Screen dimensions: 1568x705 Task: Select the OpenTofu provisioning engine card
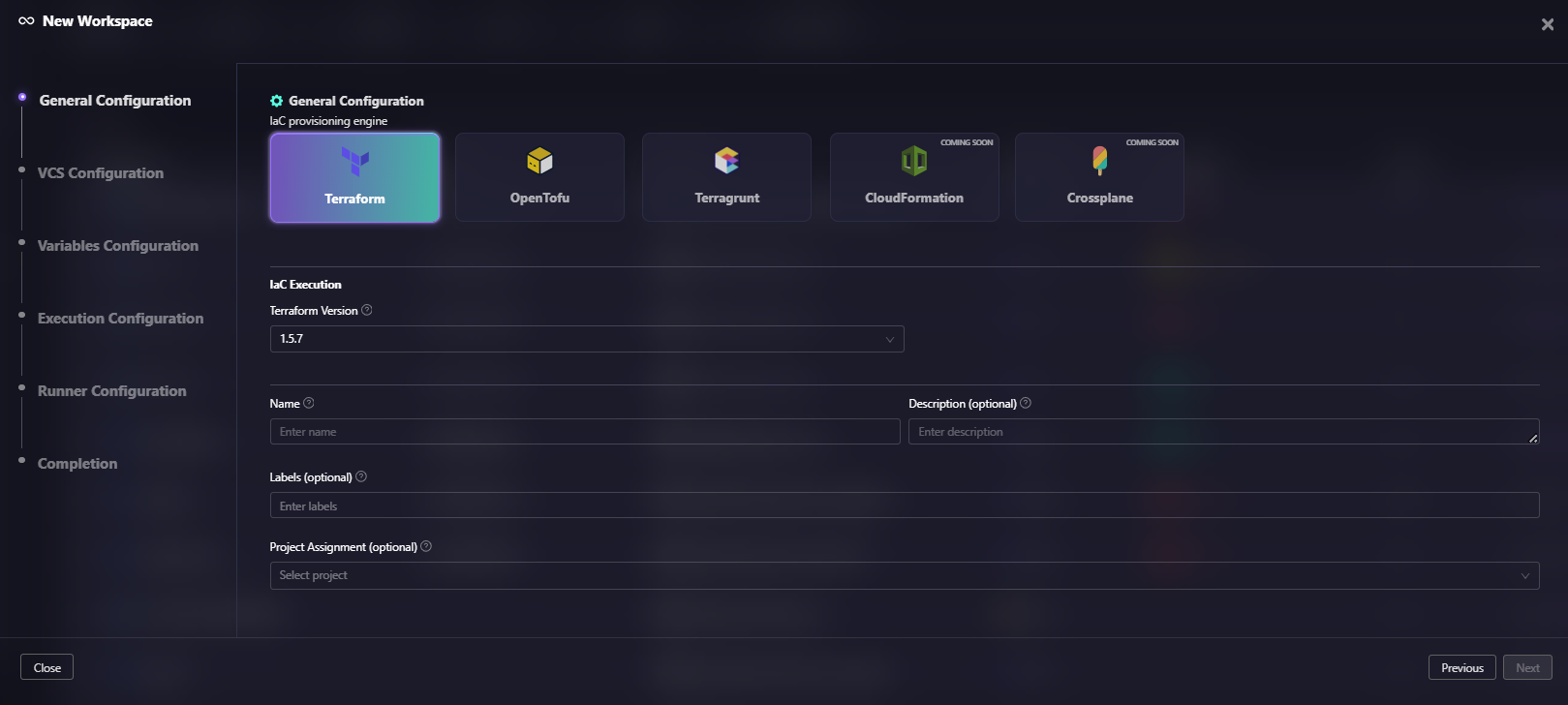click(539, 177)
